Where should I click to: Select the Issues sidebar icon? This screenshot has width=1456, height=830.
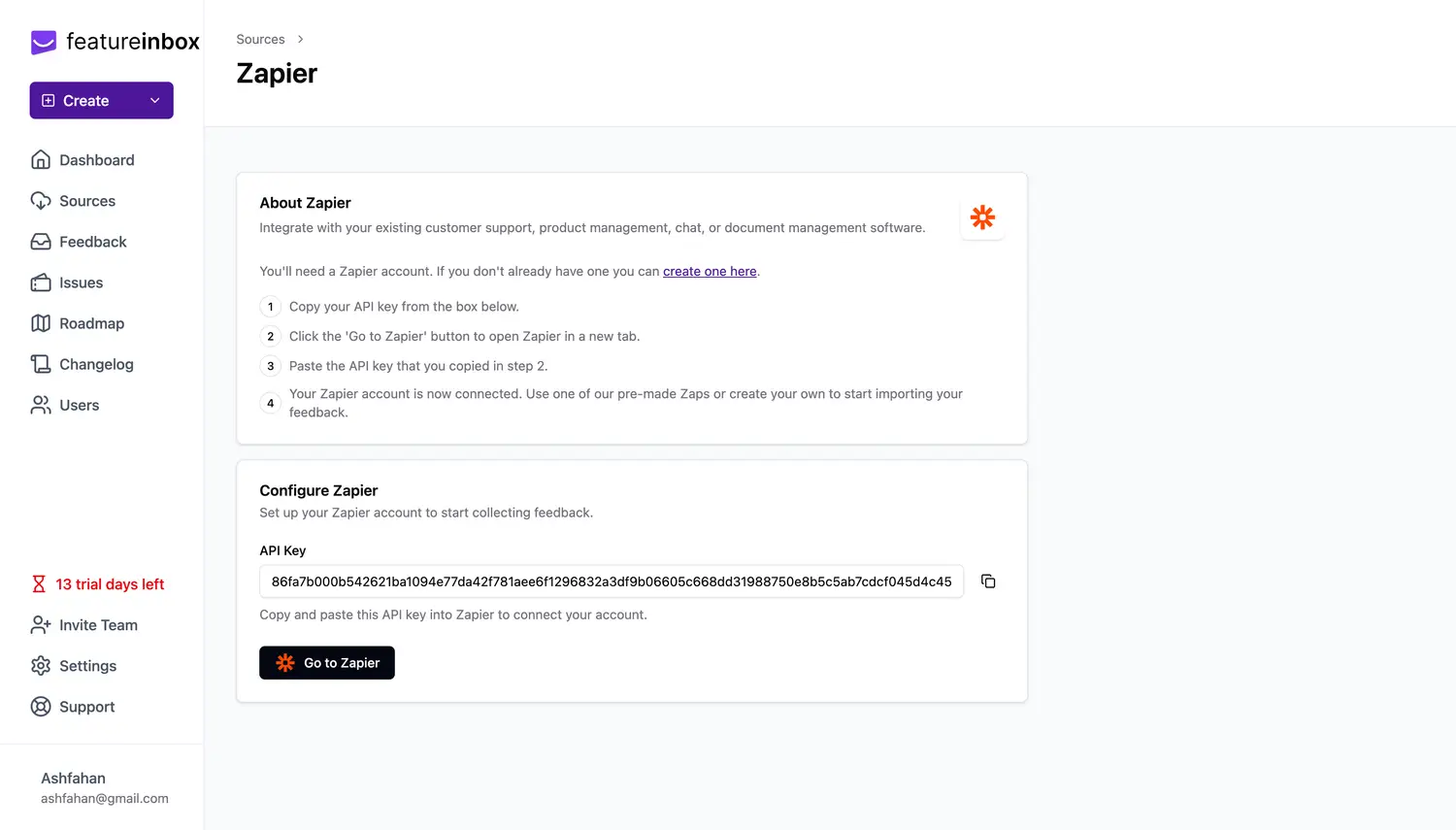click(41, 282)
